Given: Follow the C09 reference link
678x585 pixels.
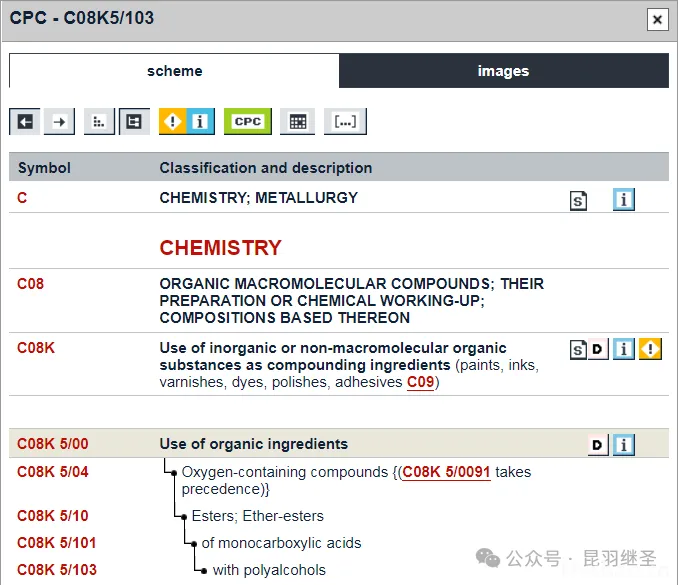Looking at the screenshot, I should 420,382.
